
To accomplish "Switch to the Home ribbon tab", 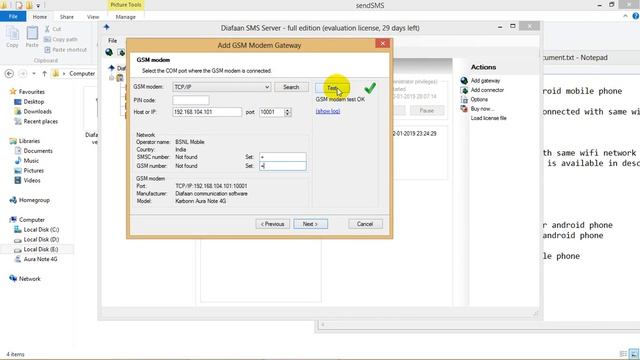I will click(x=40, y=17).
